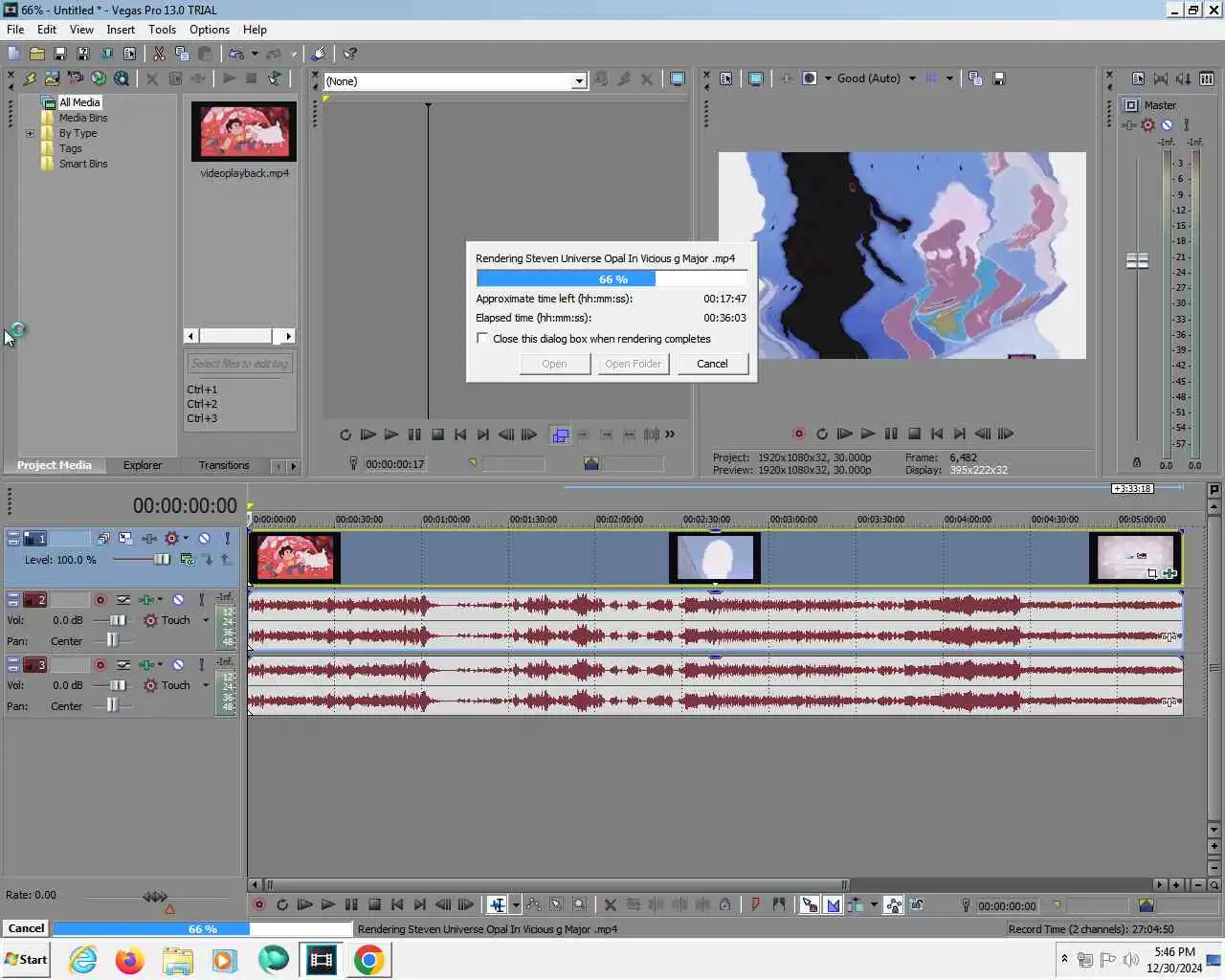The height and width of the screenshot is (980, 1225).
Task: Click the What's This help pointer icon
Action: 350,54
